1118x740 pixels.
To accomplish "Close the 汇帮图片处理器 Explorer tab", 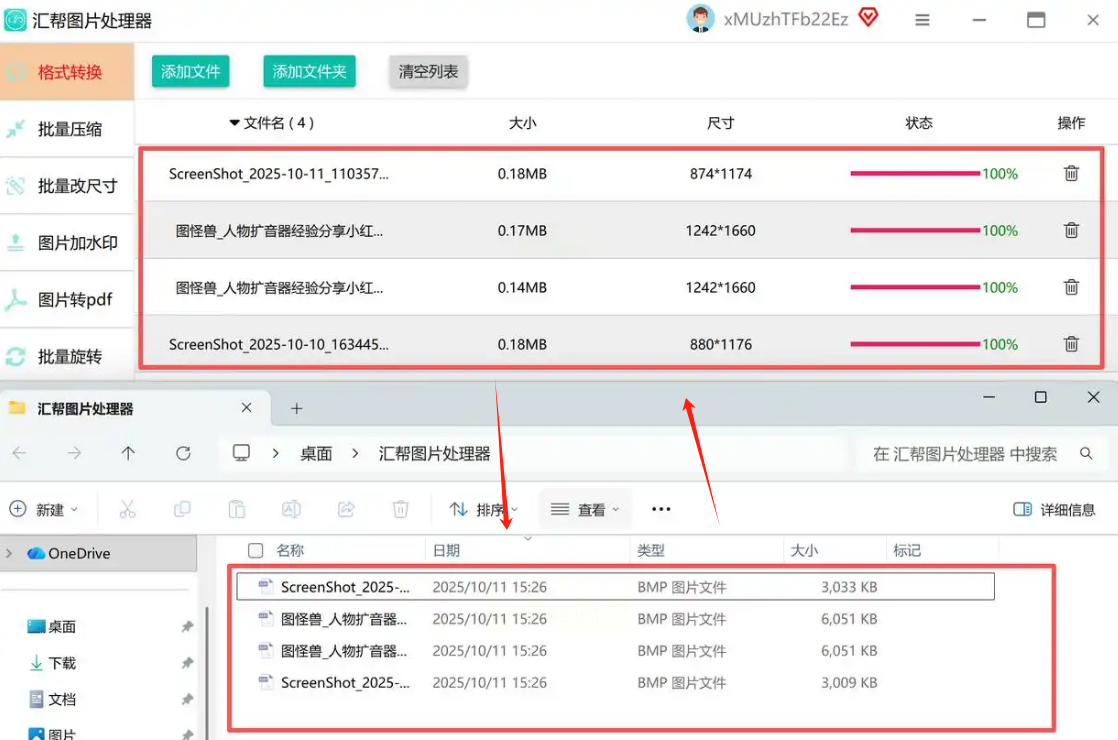I will tap(246, 408).
